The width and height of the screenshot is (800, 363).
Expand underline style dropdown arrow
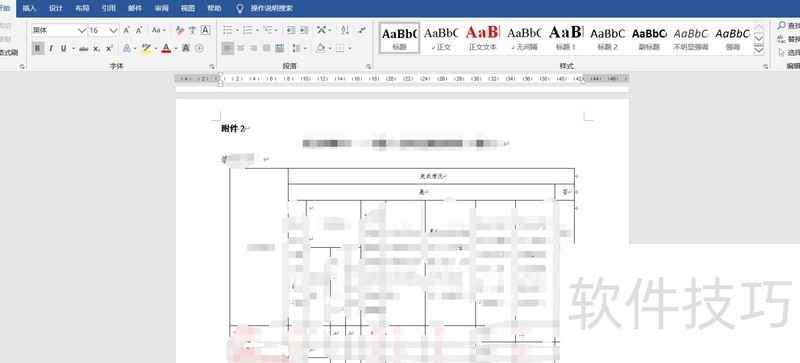pyautogui.click(x=73, y=49)
